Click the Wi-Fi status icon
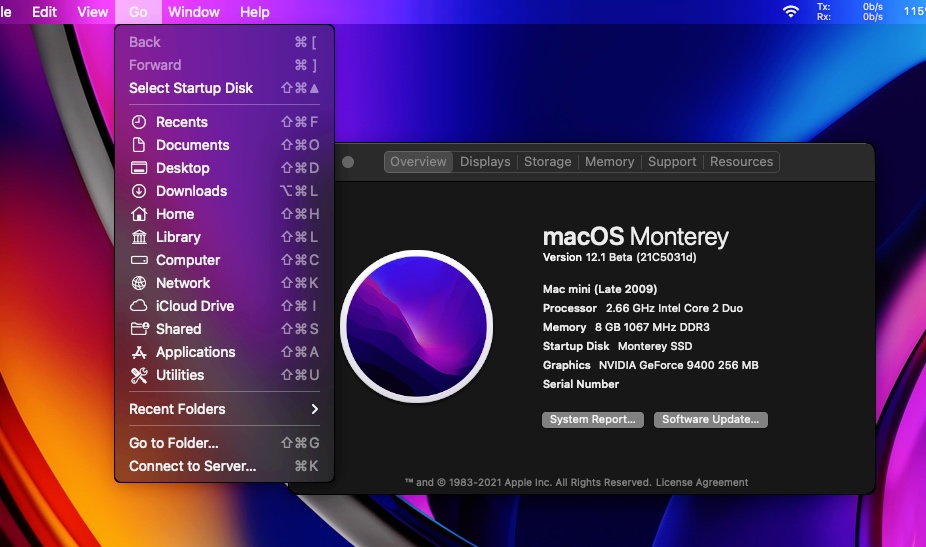 click(790, 11)
